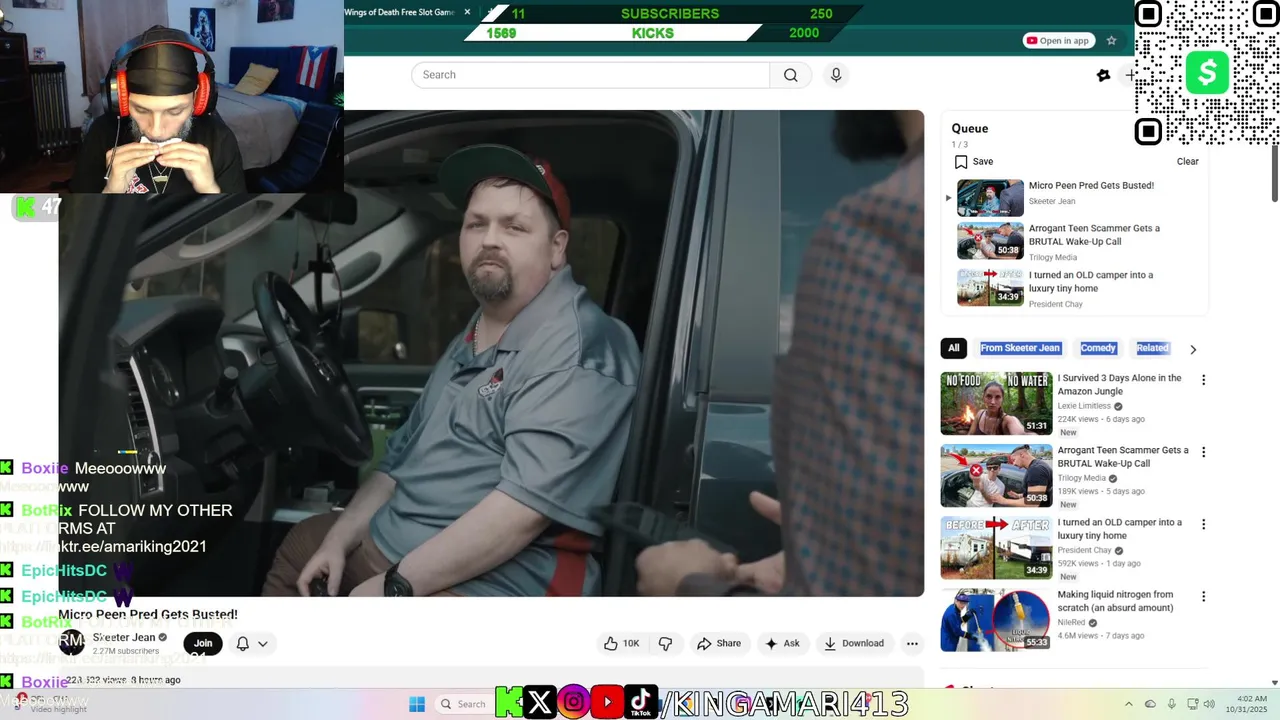1280x720 pixels.
Task: Download the video with Download button
Action: click(x=854, y=643)
